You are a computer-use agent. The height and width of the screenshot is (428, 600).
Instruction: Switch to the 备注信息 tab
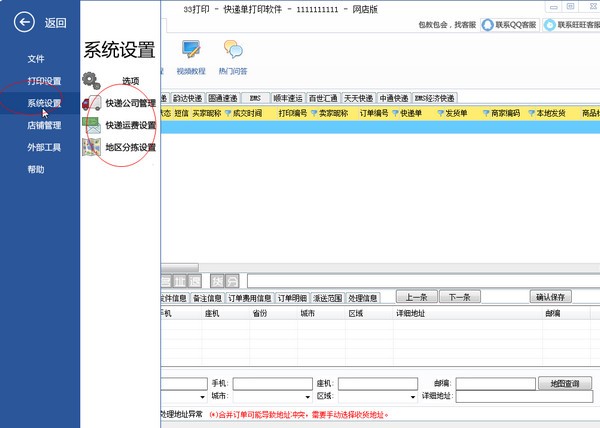(x=207, y=298)
